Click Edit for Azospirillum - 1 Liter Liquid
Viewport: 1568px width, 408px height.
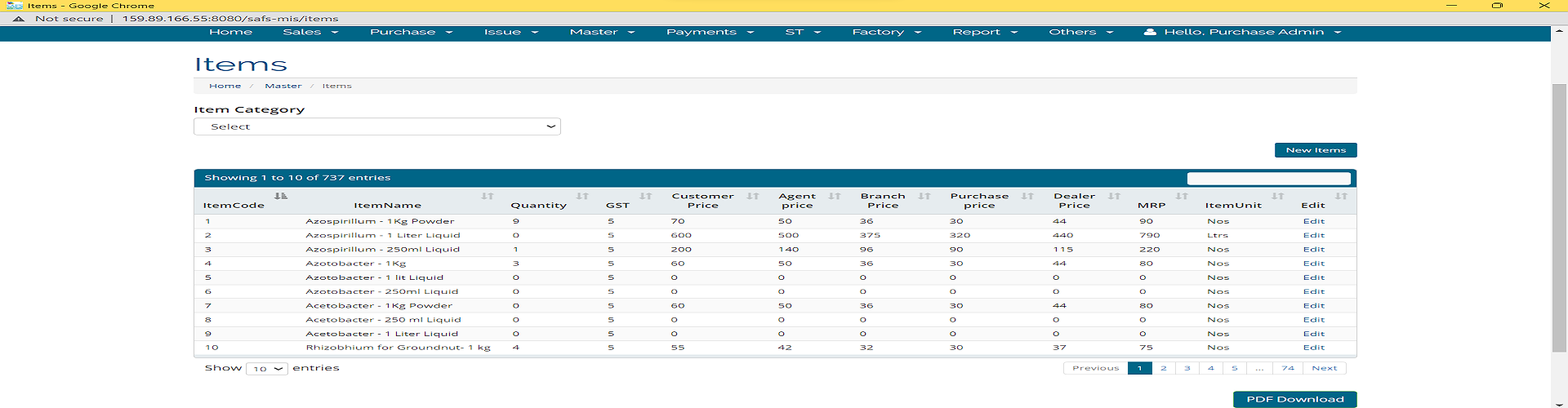pyautogui.click(x=1313, y=235)
